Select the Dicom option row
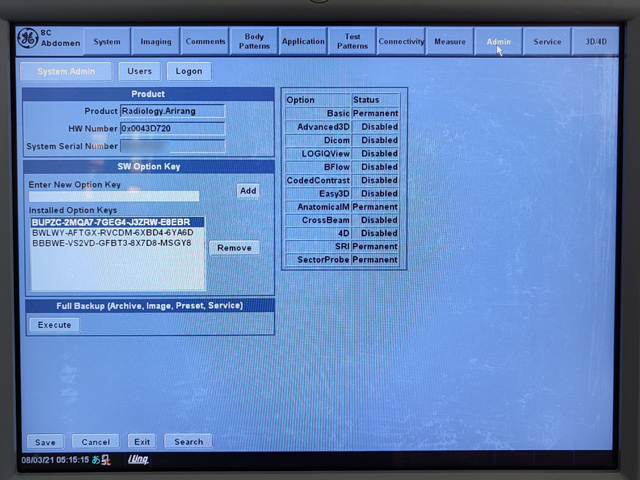This screenshot has height=480, width=640. pyautogui.click(x=342, y=140)
